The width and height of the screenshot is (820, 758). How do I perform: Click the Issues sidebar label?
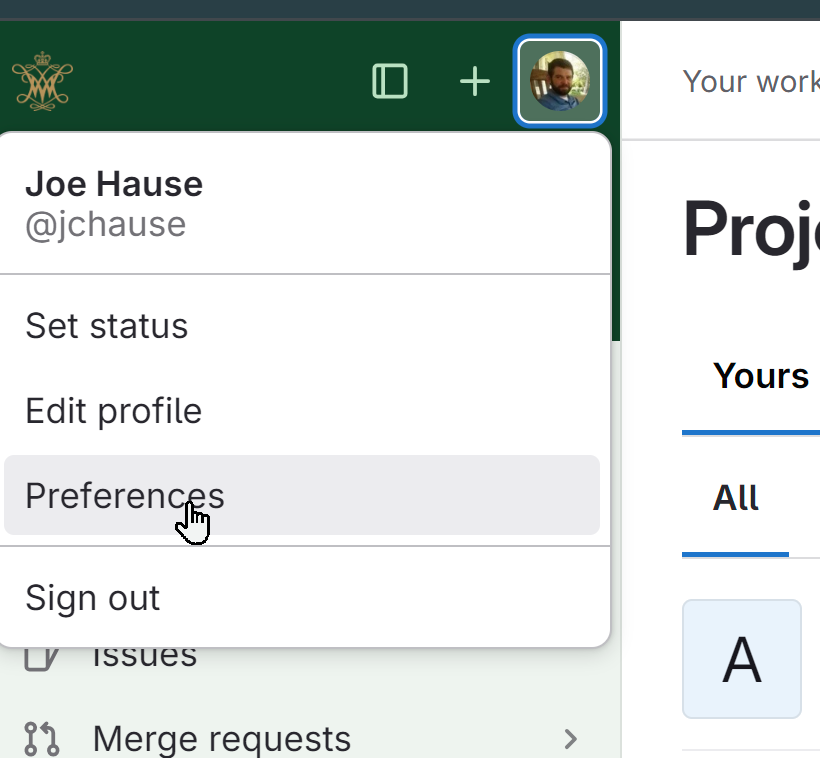click(x=145, y=658)
